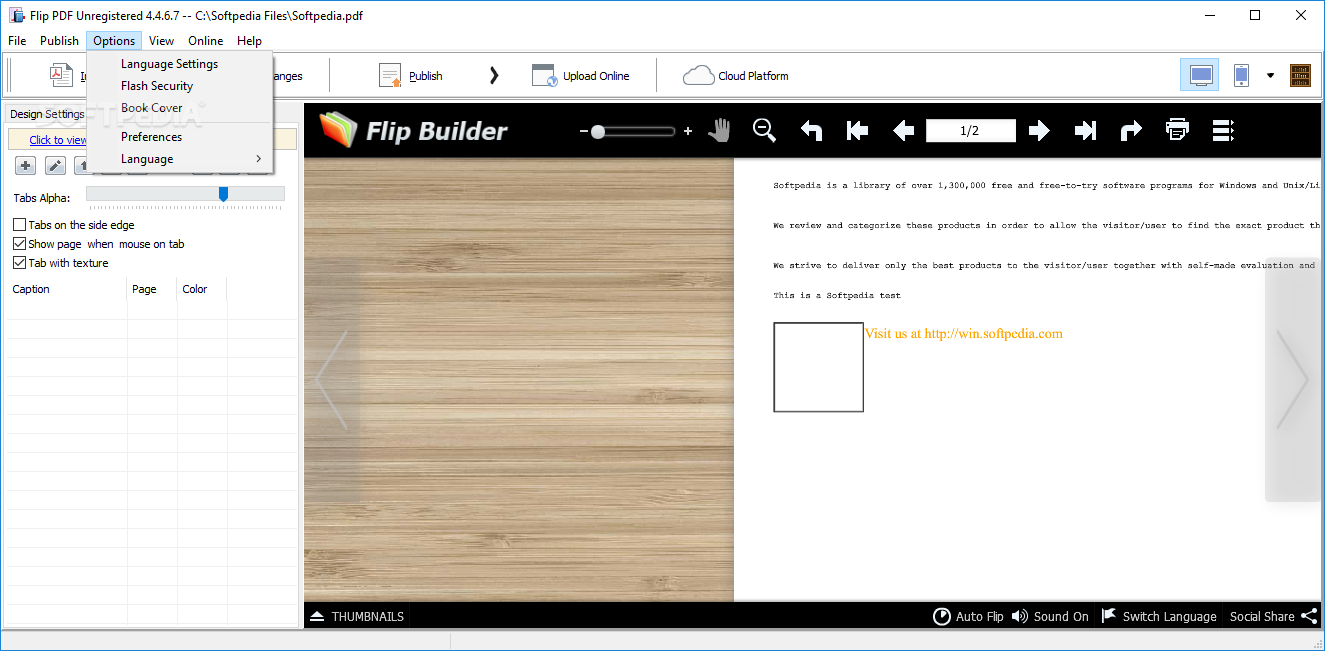Adjust the Tabs Alpha slider handle
The height and width of the screenshot is (651, 1325).
click(x=223, y=194)
